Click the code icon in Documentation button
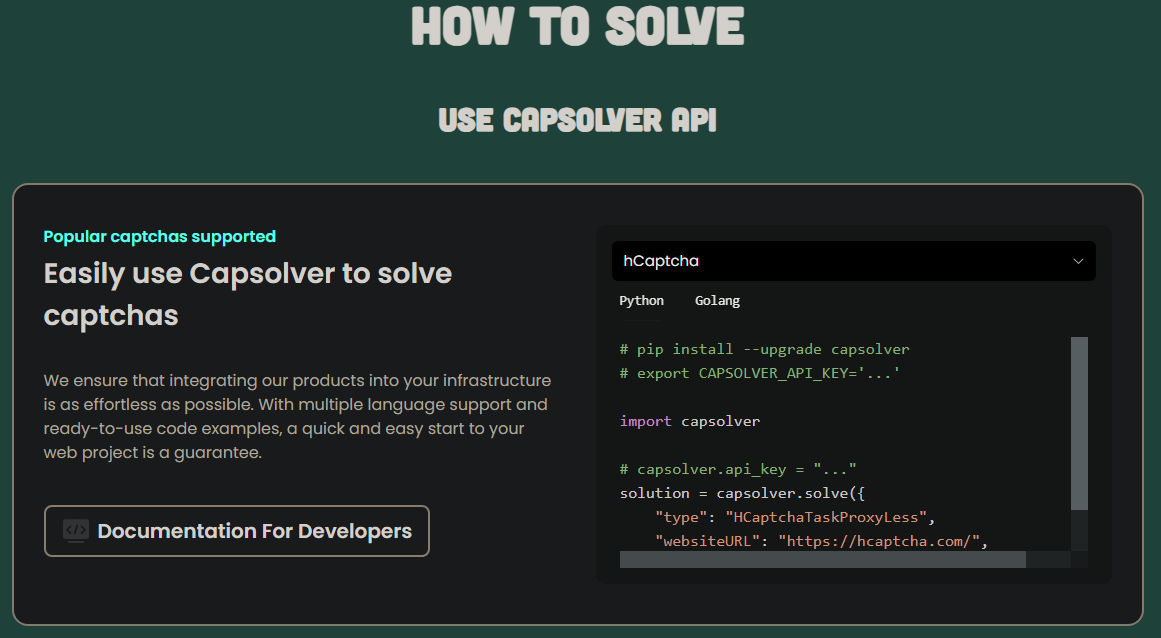1161x638 pixels. point(76,531)
